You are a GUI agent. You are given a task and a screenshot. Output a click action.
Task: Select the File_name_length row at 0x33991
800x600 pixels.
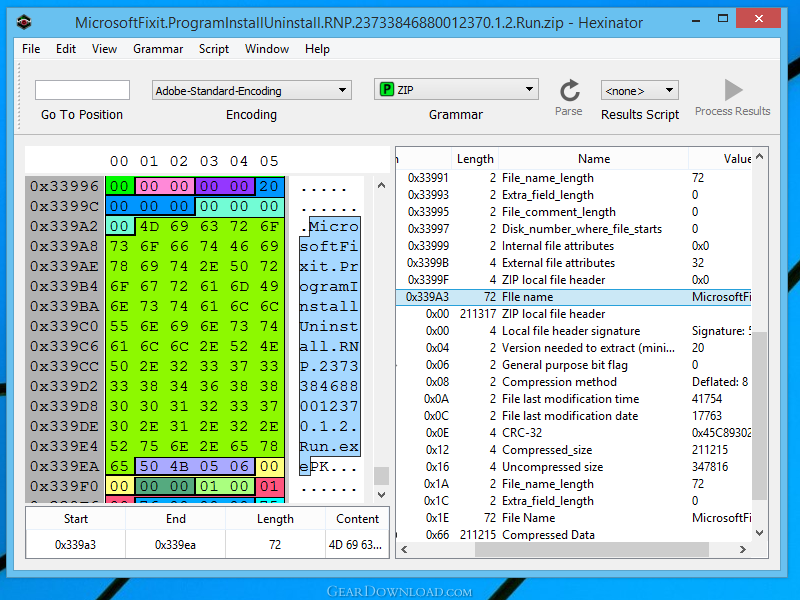tap(573, 178)
